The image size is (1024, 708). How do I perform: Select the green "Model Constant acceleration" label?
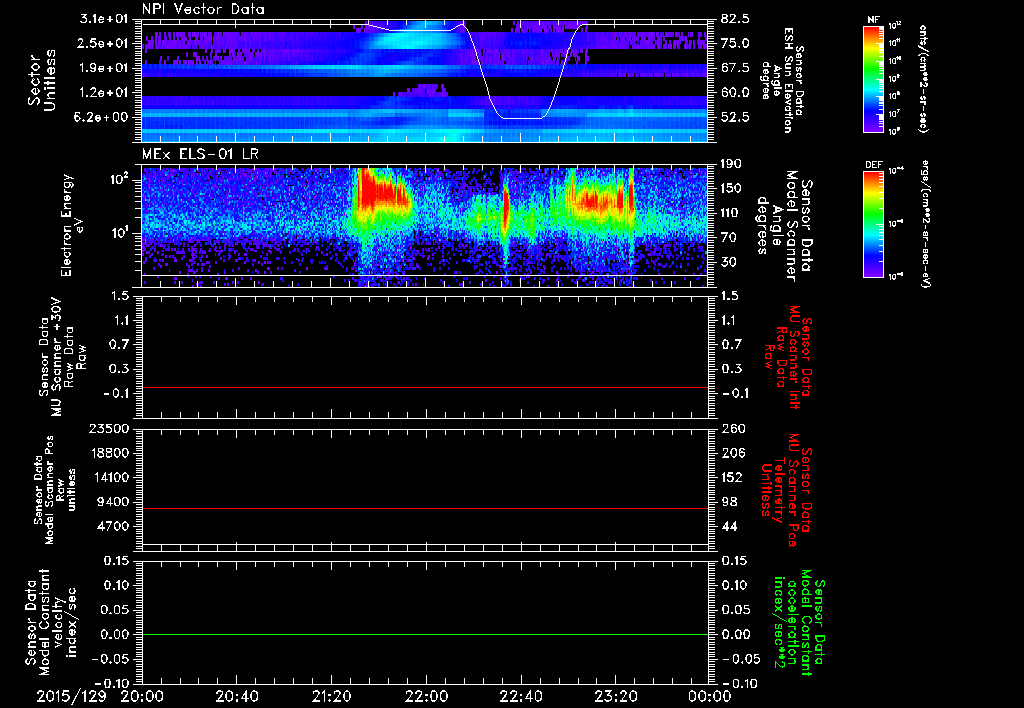tap(799, 624)
